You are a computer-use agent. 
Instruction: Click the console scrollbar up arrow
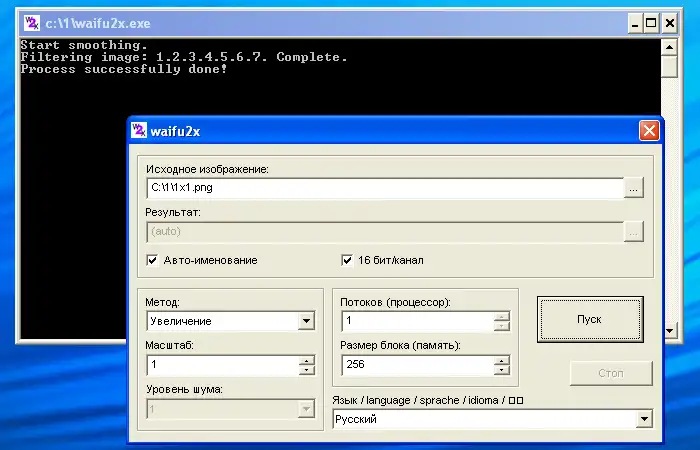point(669,47)
